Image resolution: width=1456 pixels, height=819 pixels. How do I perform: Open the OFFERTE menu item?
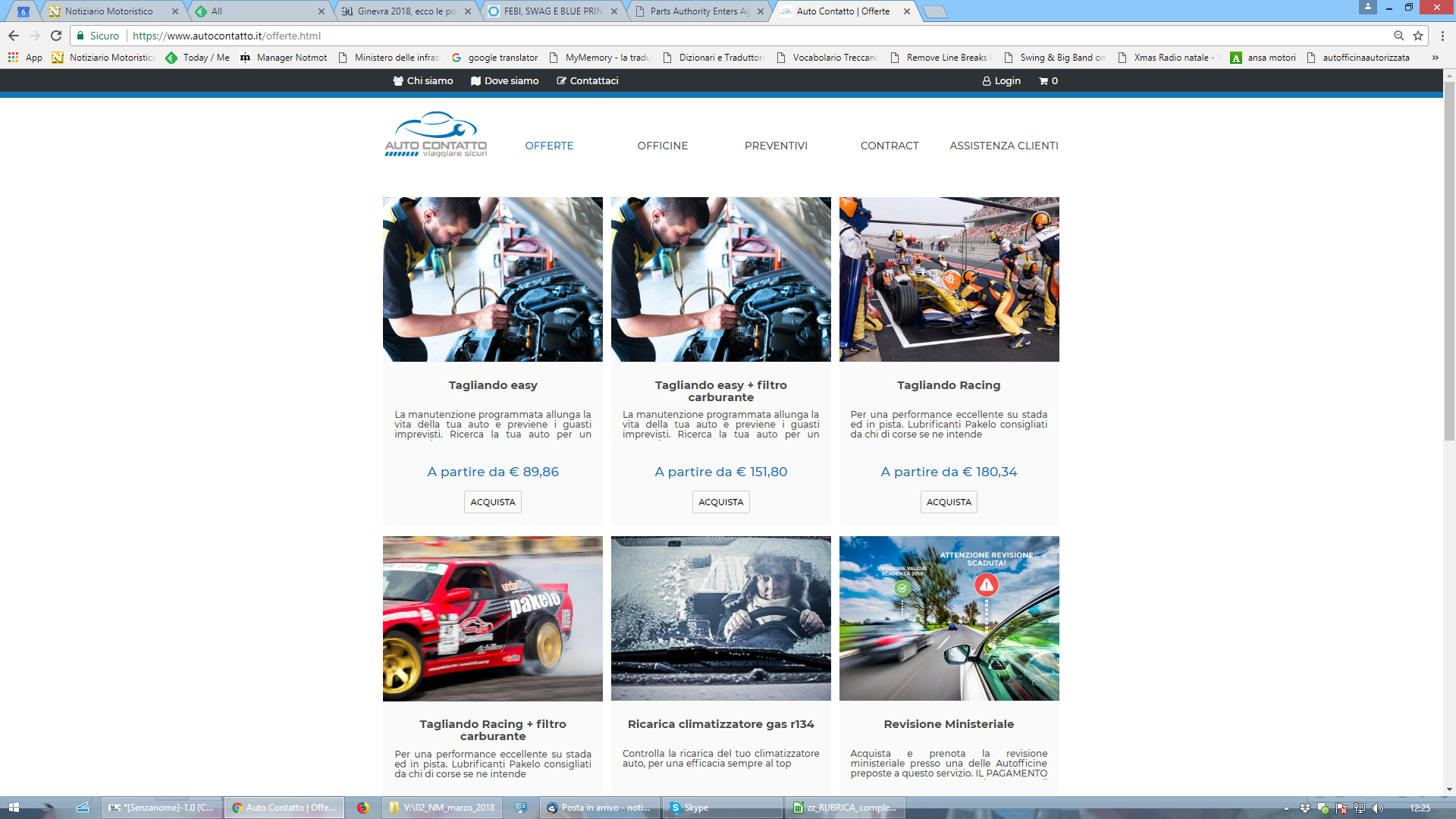click(549, 146)
